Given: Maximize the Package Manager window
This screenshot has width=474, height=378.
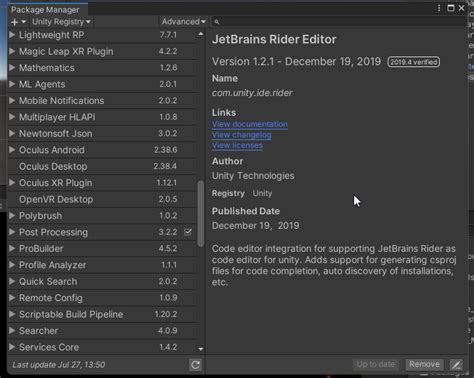Looking at the screenshot, I should pos(451,8).
